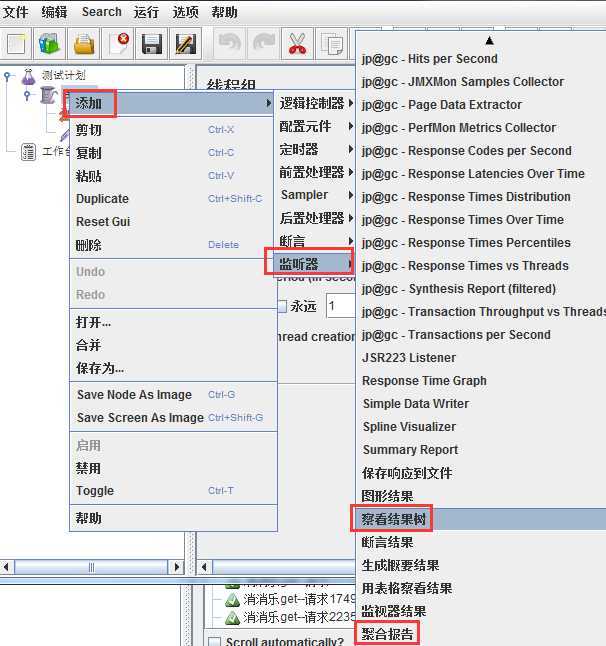This screenshot has width=606, height=646.
Task: Choose 合并 in the context menu
Action: tap(173, 345)
